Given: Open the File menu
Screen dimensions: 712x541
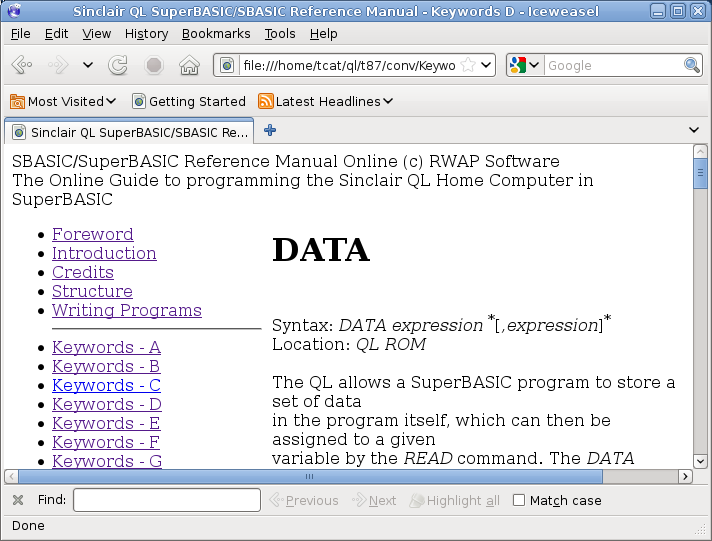Looking at the screenshot, I should [x=20, y=34].
